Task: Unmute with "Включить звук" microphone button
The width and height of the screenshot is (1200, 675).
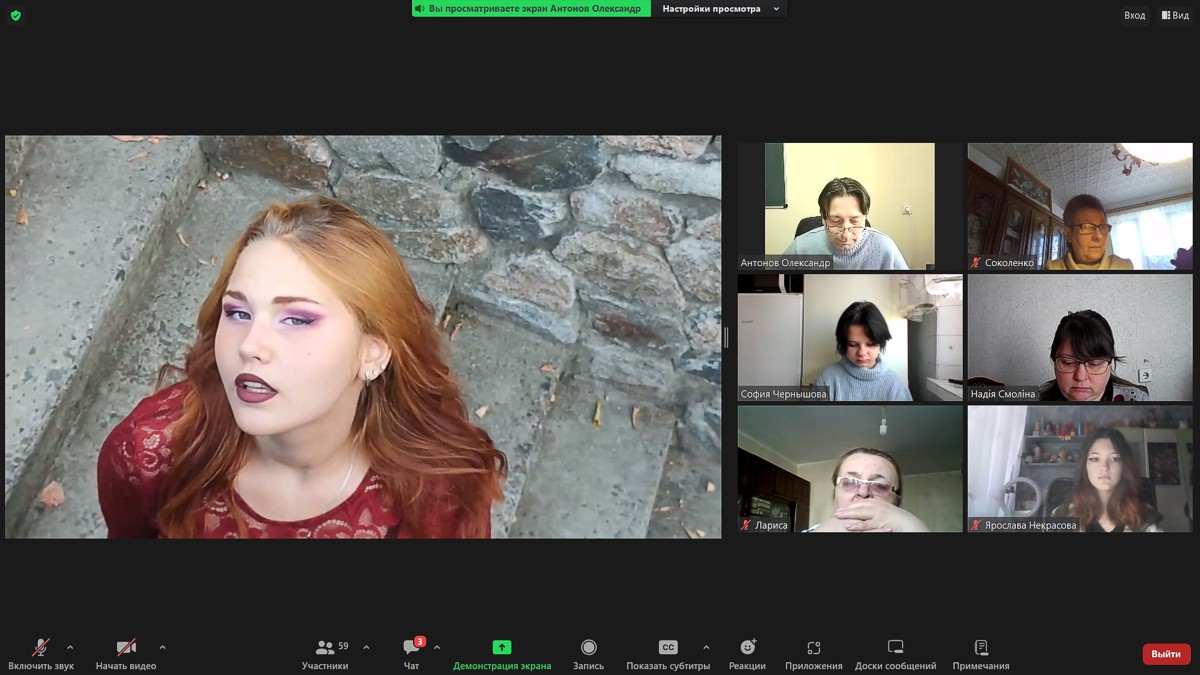Action: [x=41, y=654]
